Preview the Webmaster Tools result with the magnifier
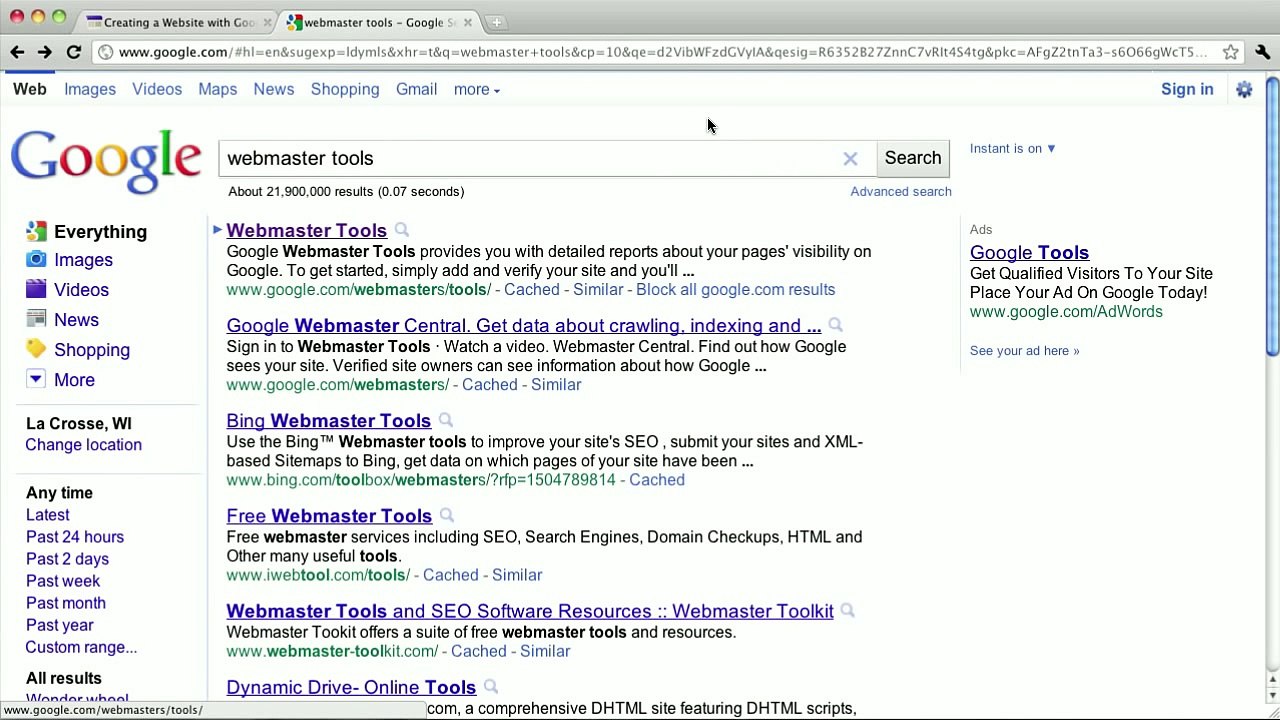The width and height of the screenshot is (1280, 720). pyautogui.click(x=401, y=231)
